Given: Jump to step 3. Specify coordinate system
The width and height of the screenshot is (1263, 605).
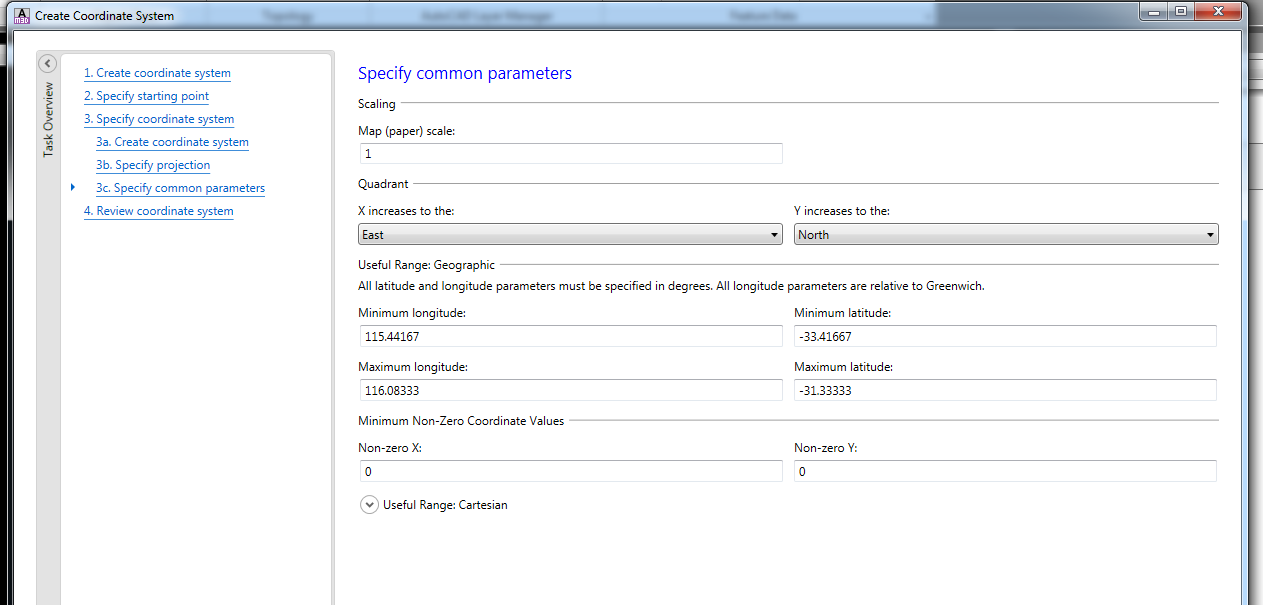Looking at the screenshot, I should (x=159, y=119).
